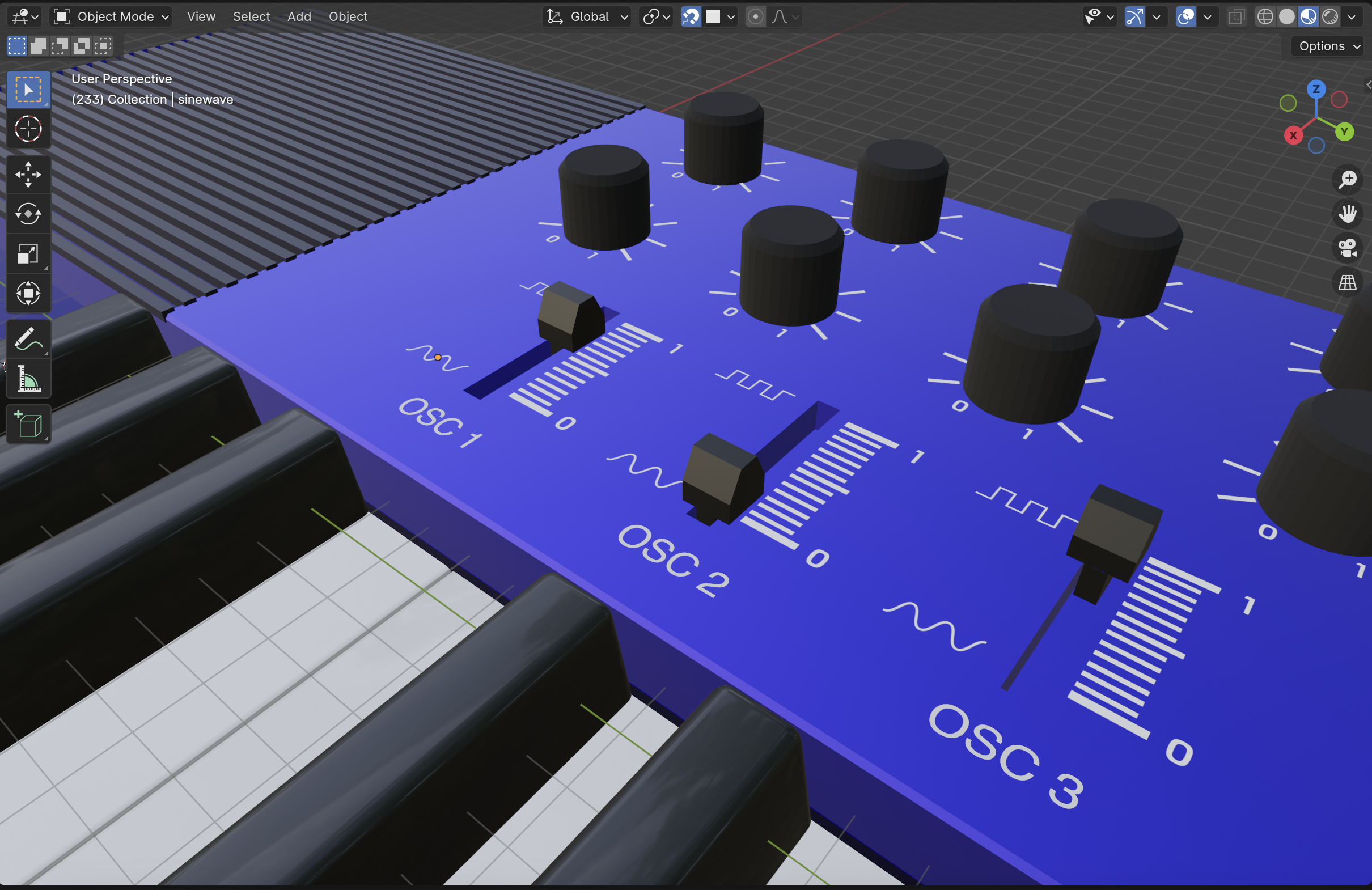Open Global transform orientation dropdown
The image size is (1372, 890).
point(587,16)
